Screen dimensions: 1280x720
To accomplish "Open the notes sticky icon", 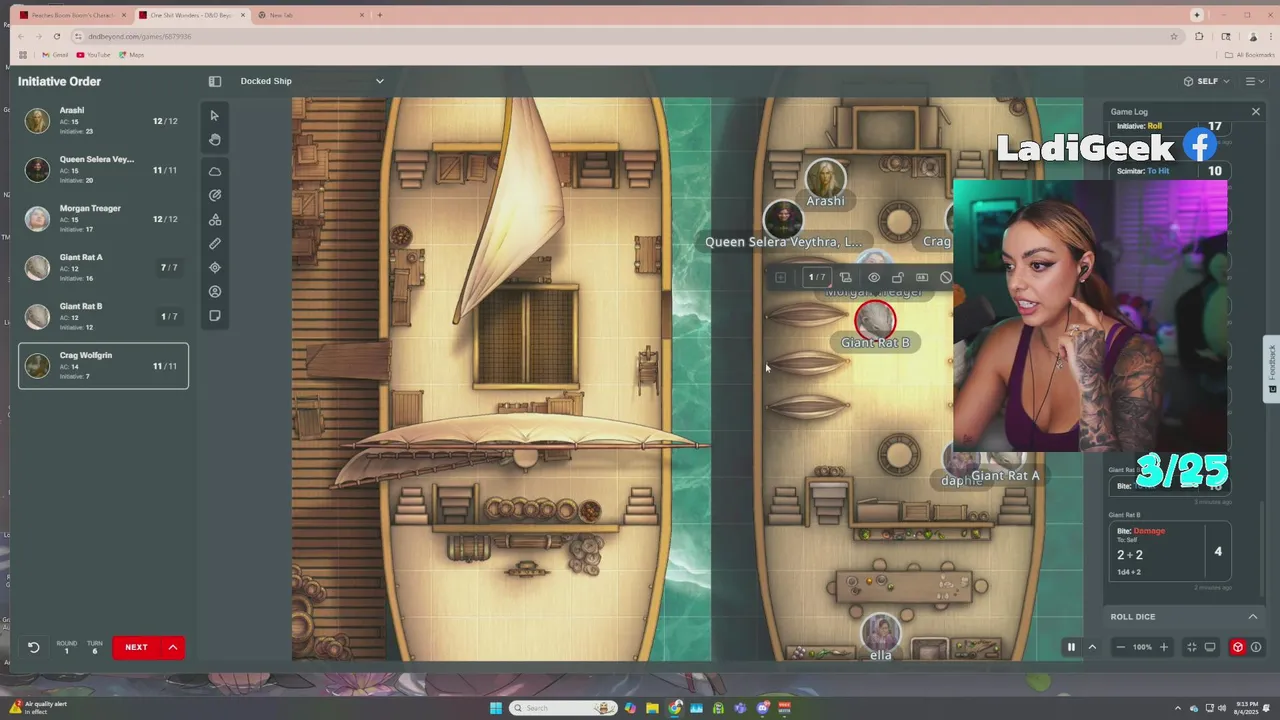I will tap(215, 316).
